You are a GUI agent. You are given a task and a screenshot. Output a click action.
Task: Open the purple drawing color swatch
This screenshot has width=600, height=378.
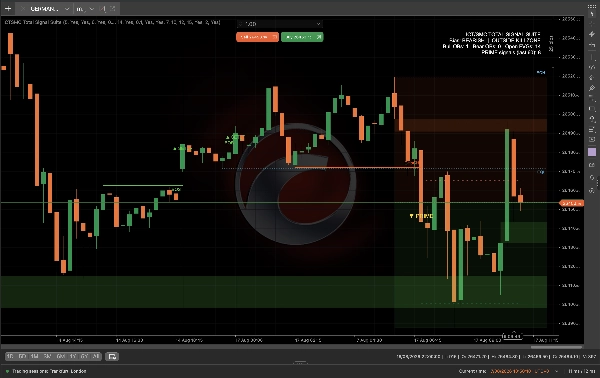[592, 152]
